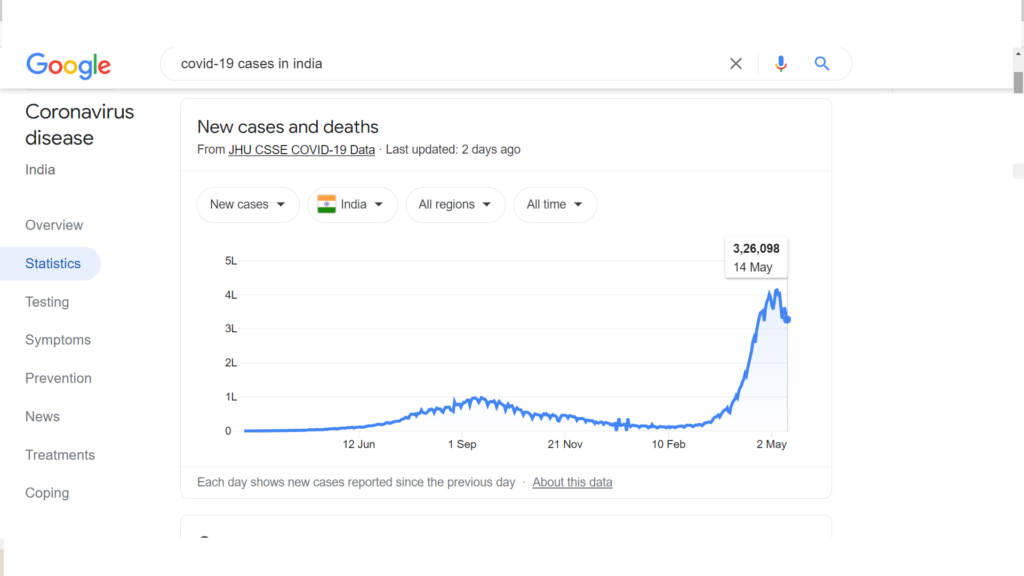Click the India flag icon
This screenshot has height=576, width=1024.
tap(327, 204)
